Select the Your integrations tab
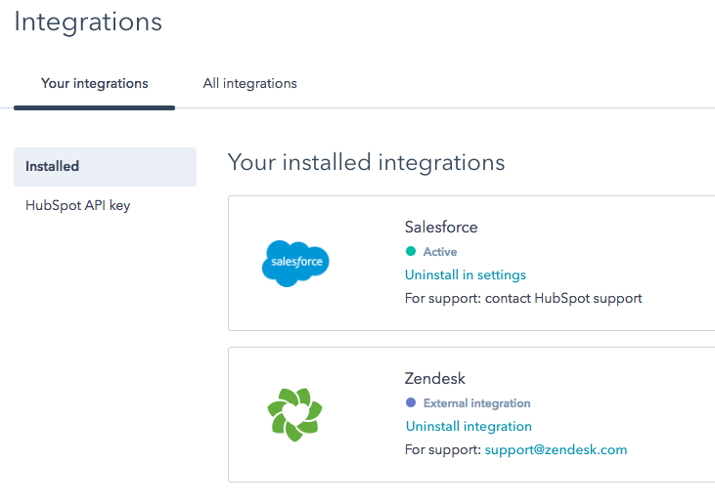The width and height of the screenshot is (715, 504). tap(94, 83)
